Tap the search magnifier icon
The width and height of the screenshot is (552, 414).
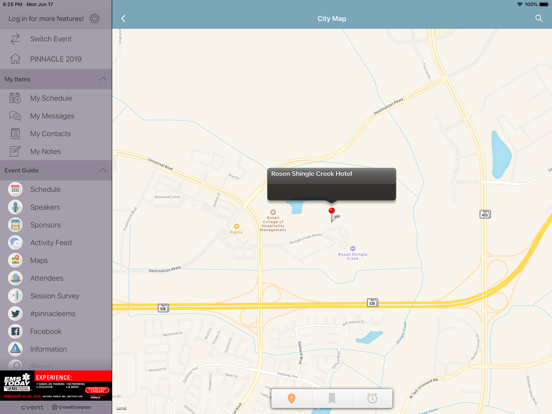(539, 18)
